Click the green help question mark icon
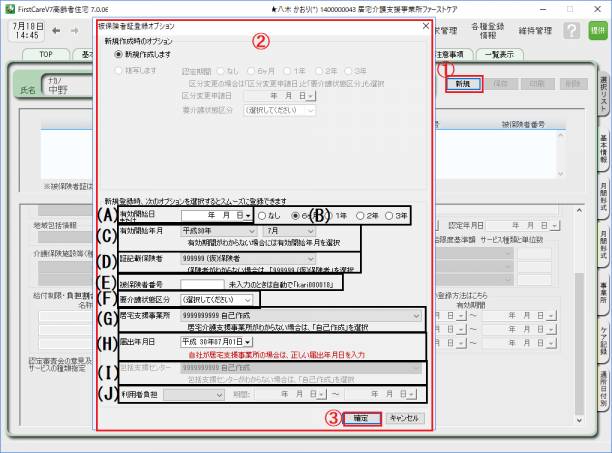Viewport: 612px width, 453px height. (571, 31)
